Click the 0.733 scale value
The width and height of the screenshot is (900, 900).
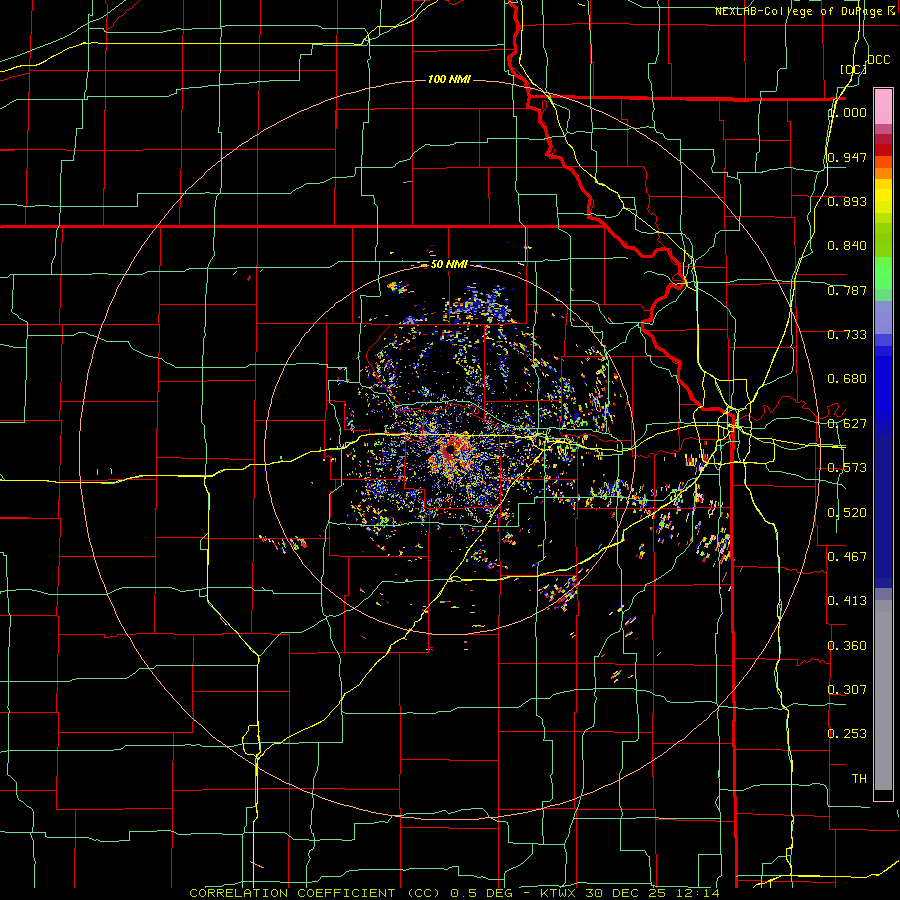[x=847, y=335]
